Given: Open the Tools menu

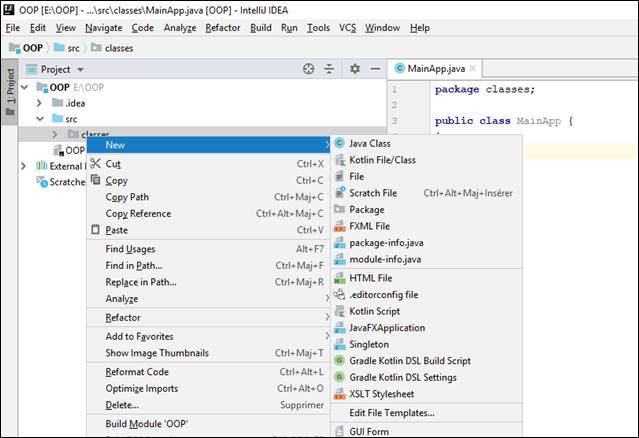Looking at the screenshot, I should click(x=318, y=28).
